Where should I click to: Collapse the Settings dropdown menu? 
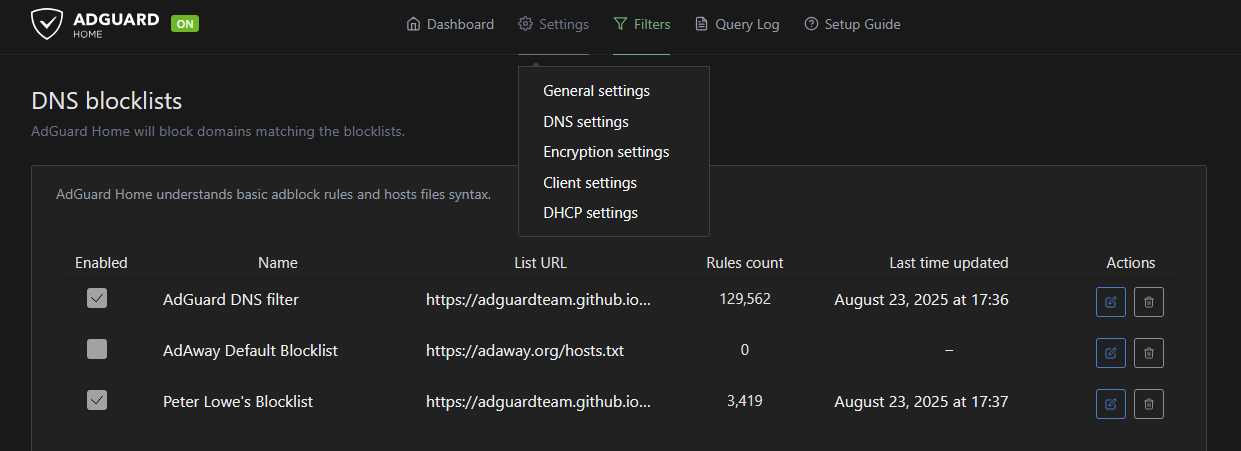coord(553,24)
